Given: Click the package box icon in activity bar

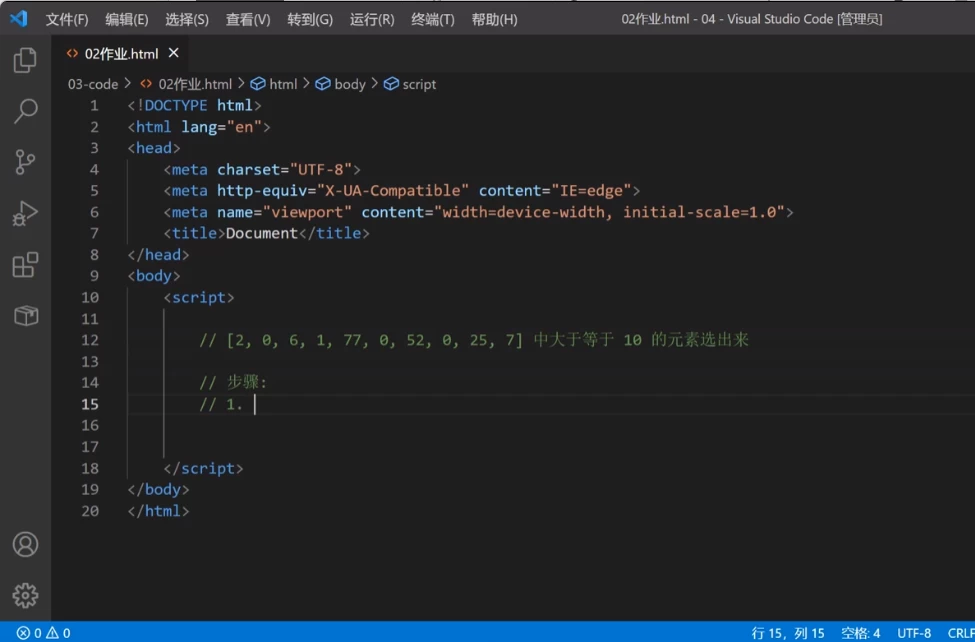Looking at the screenshot, I should tap(25, 316).
